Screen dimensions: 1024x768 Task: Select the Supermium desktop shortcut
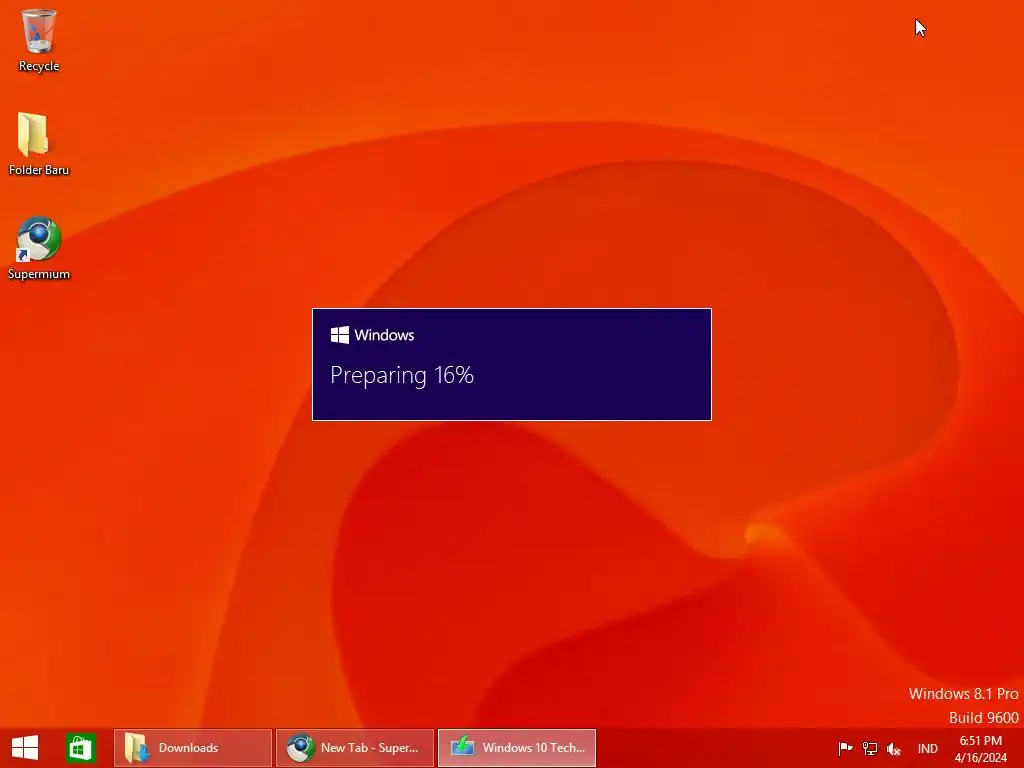(x=39, y=248)
